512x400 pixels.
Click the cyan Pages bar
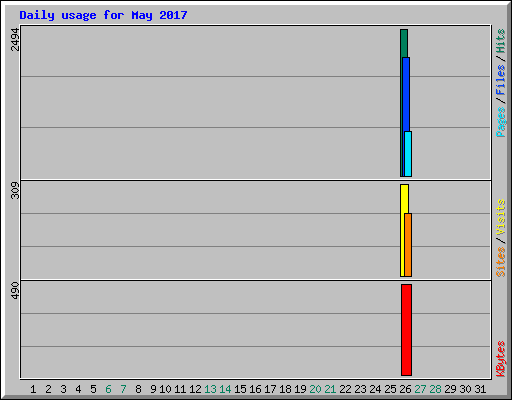coord(408,154)
